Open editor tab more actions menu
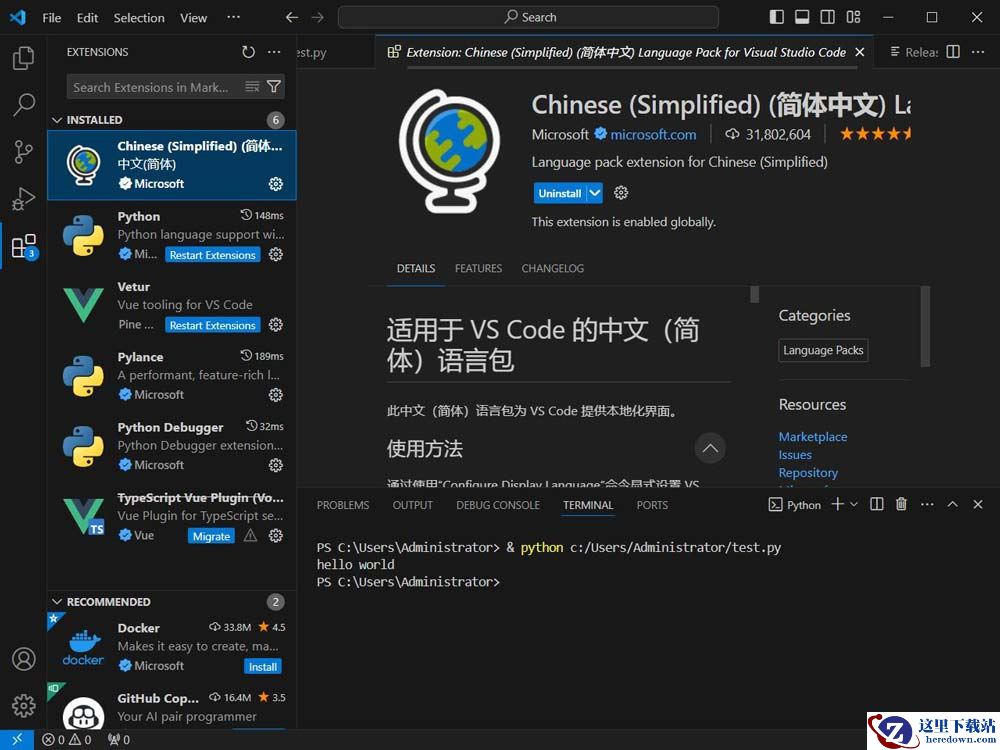The image size is (1000, 750). click(978, 52)
